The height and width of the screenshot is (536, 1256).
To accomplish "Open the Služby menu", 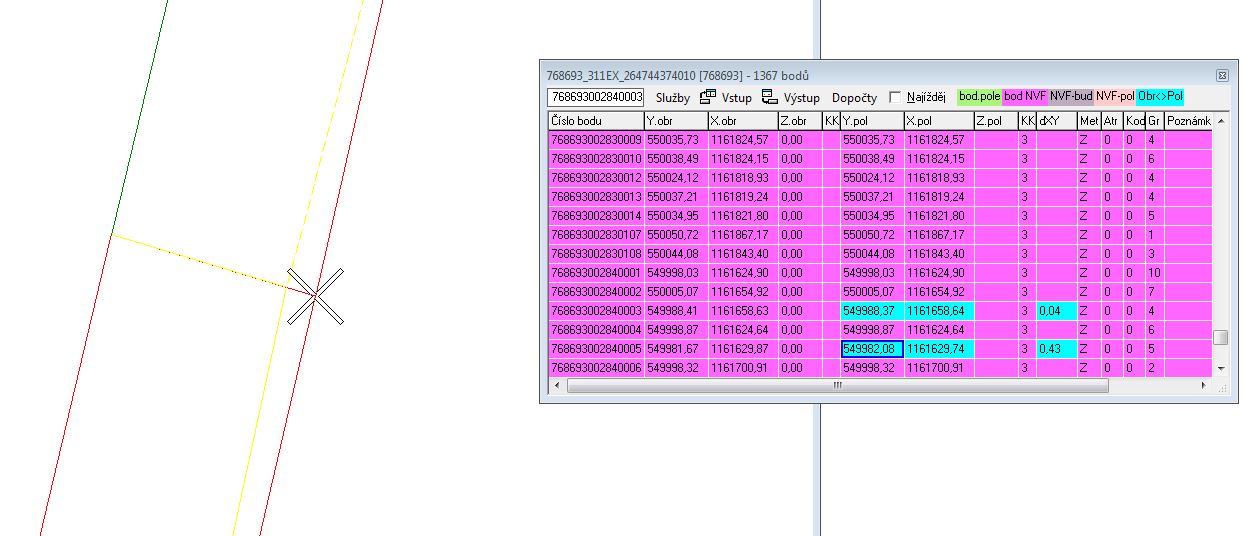I will 673,98.
